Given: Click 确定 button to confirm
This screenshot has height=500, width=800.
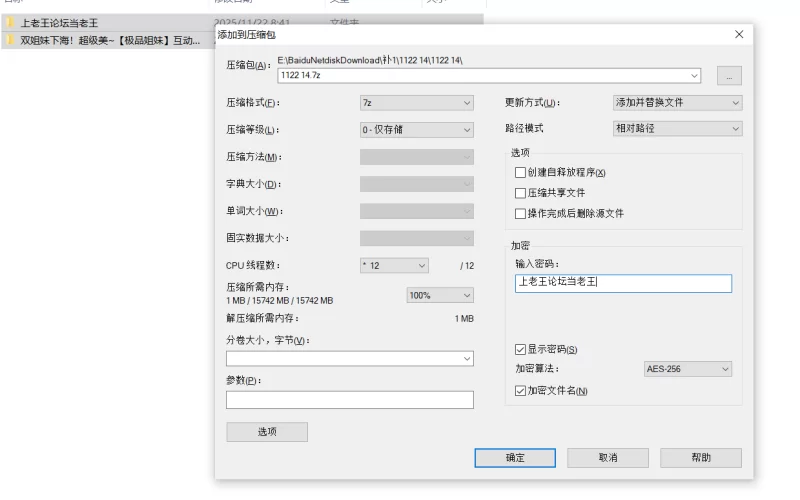Looking at the screenshot, I should click(514, 457).
